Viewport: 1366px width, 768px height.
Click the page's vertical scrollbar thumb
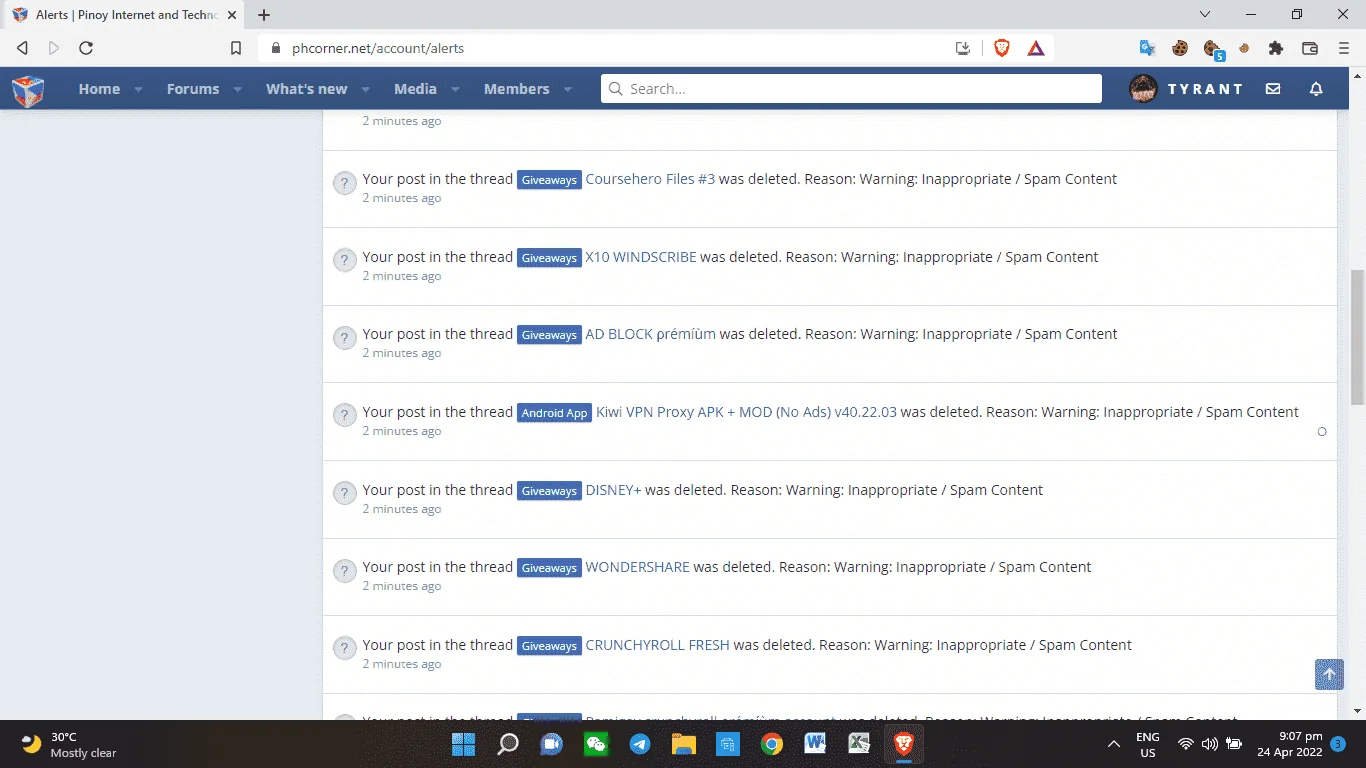(1357, 337)
